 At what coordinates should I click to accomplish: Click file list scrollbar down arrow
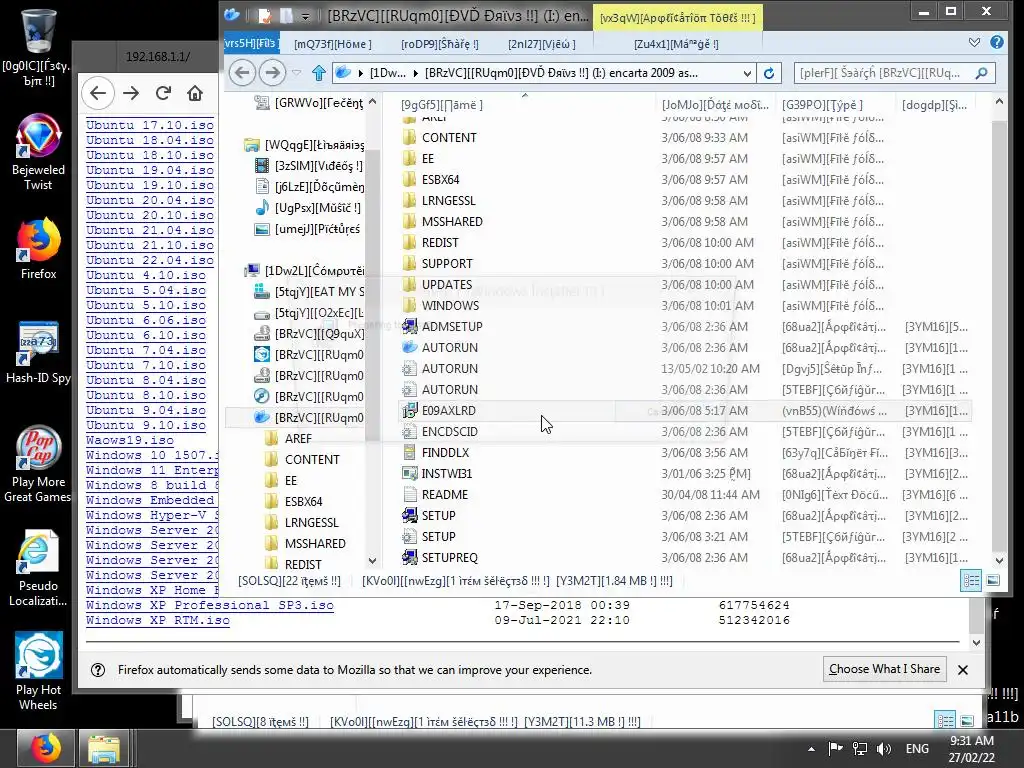pos(999,560)
